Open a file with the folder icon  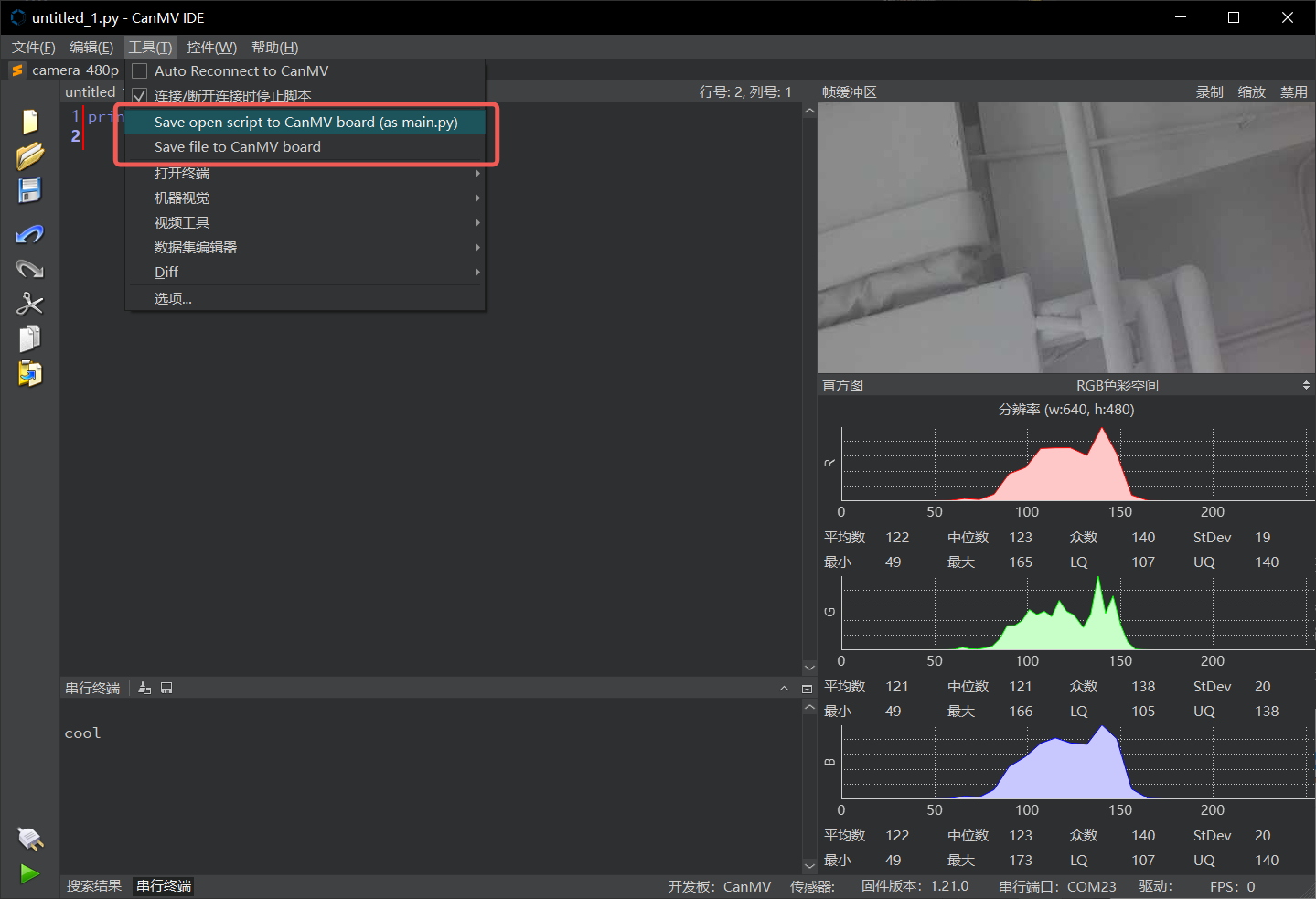coord(29,156)
